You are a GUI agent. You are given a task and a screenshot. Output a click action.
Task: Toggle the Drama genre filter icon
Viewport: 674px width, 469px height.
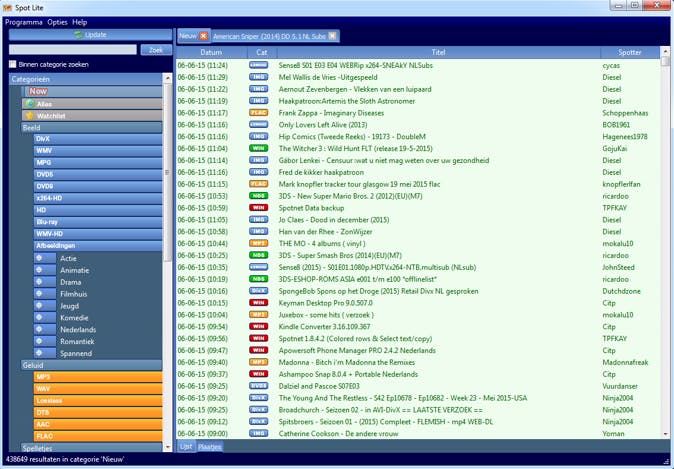[45, 282]
